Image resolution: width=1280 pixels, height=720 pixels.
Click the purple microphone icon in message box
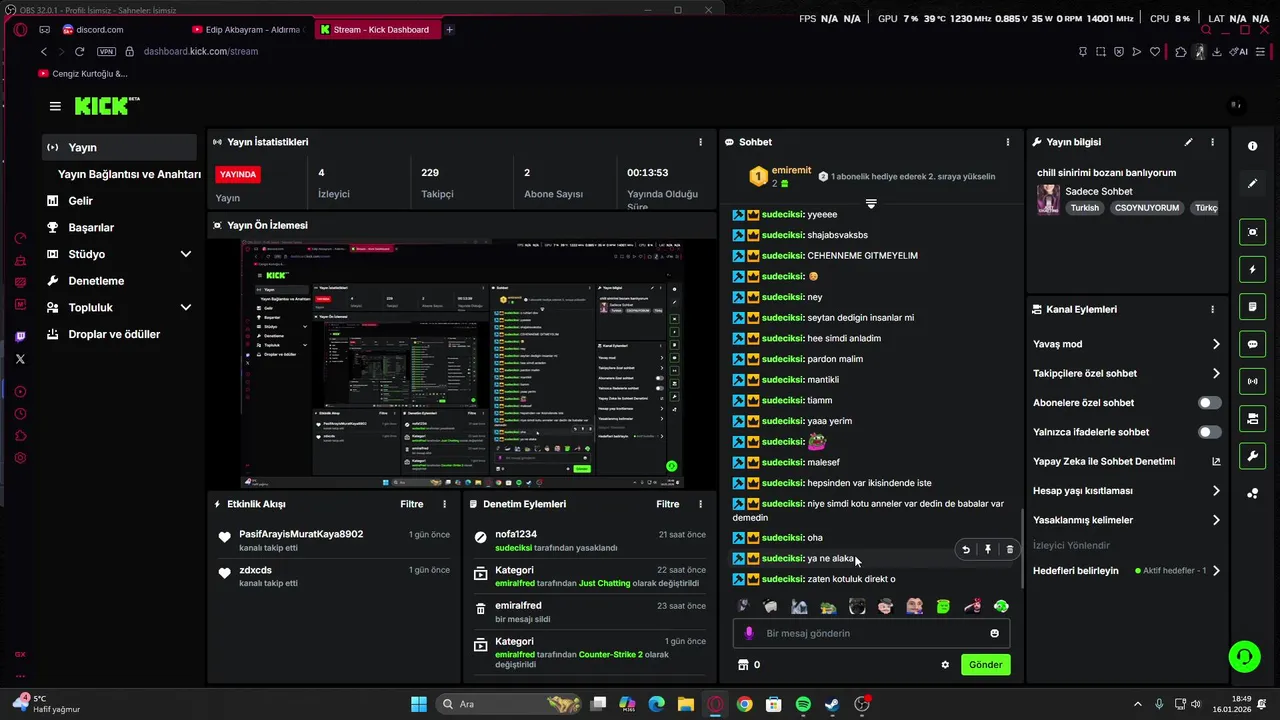pos(748,633)
